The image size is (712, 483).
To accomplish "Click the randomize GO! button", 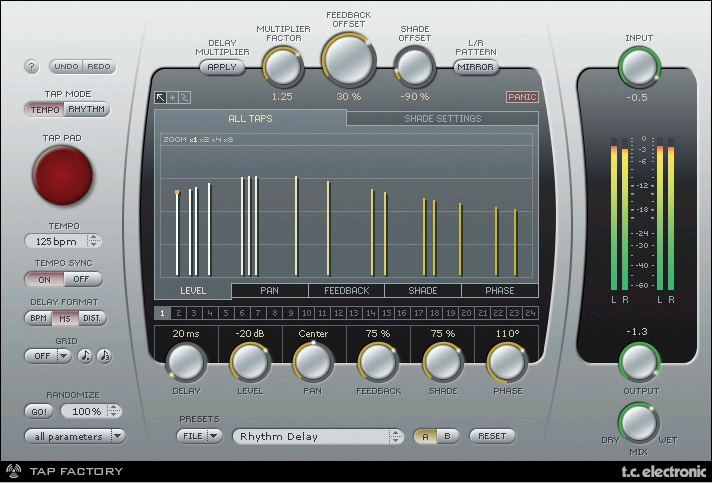I will [x=39, y=411].
